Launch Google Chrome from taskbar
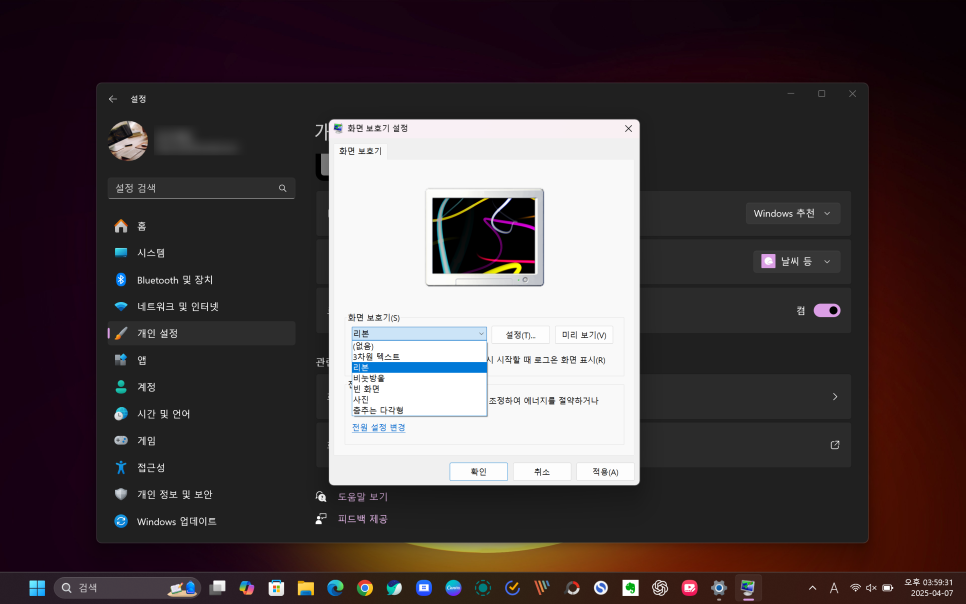Screen dimensions: 966x604 (365, 588)
